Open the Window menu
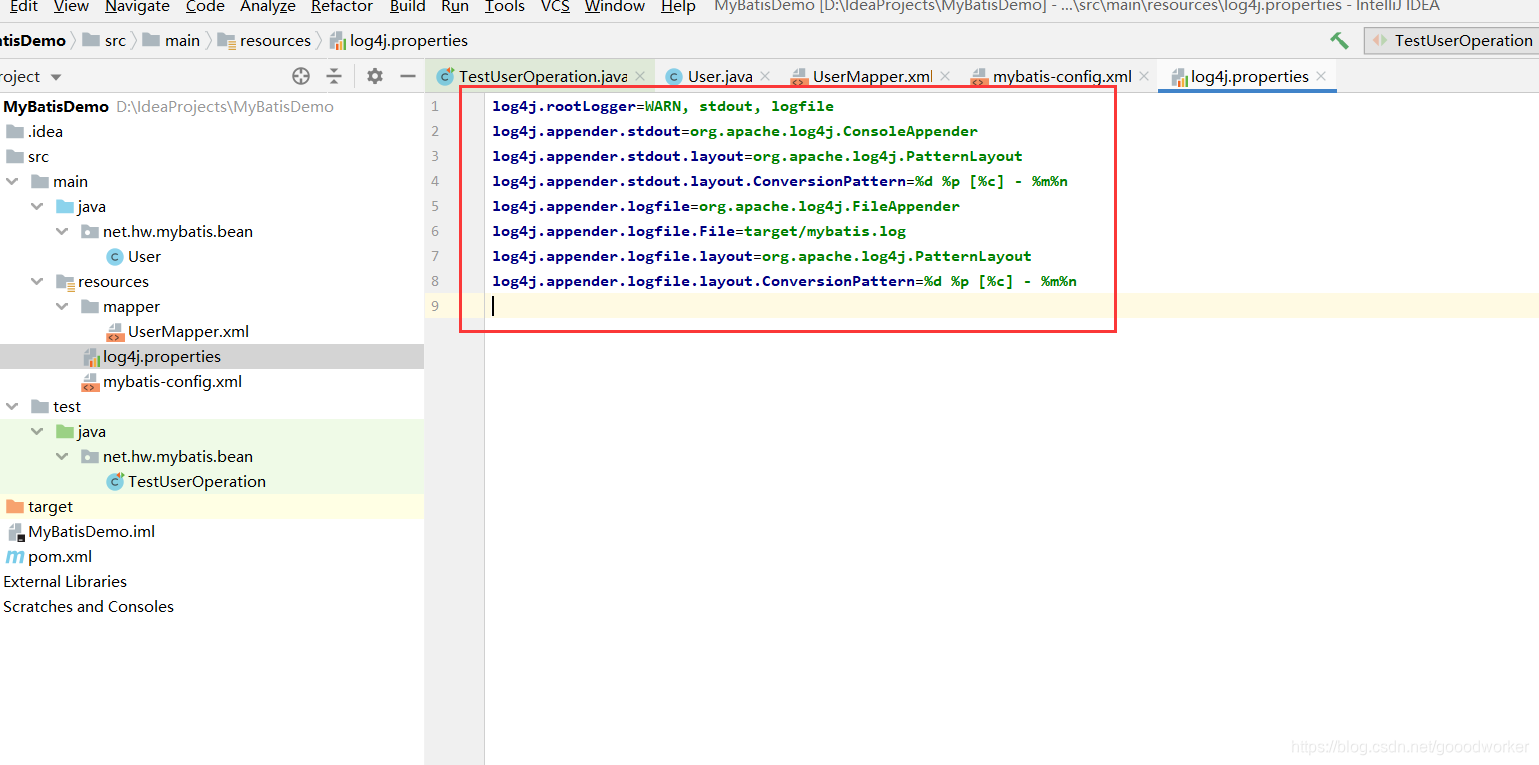This screenshot has width=1539, height=765. [x=615, y=7]
